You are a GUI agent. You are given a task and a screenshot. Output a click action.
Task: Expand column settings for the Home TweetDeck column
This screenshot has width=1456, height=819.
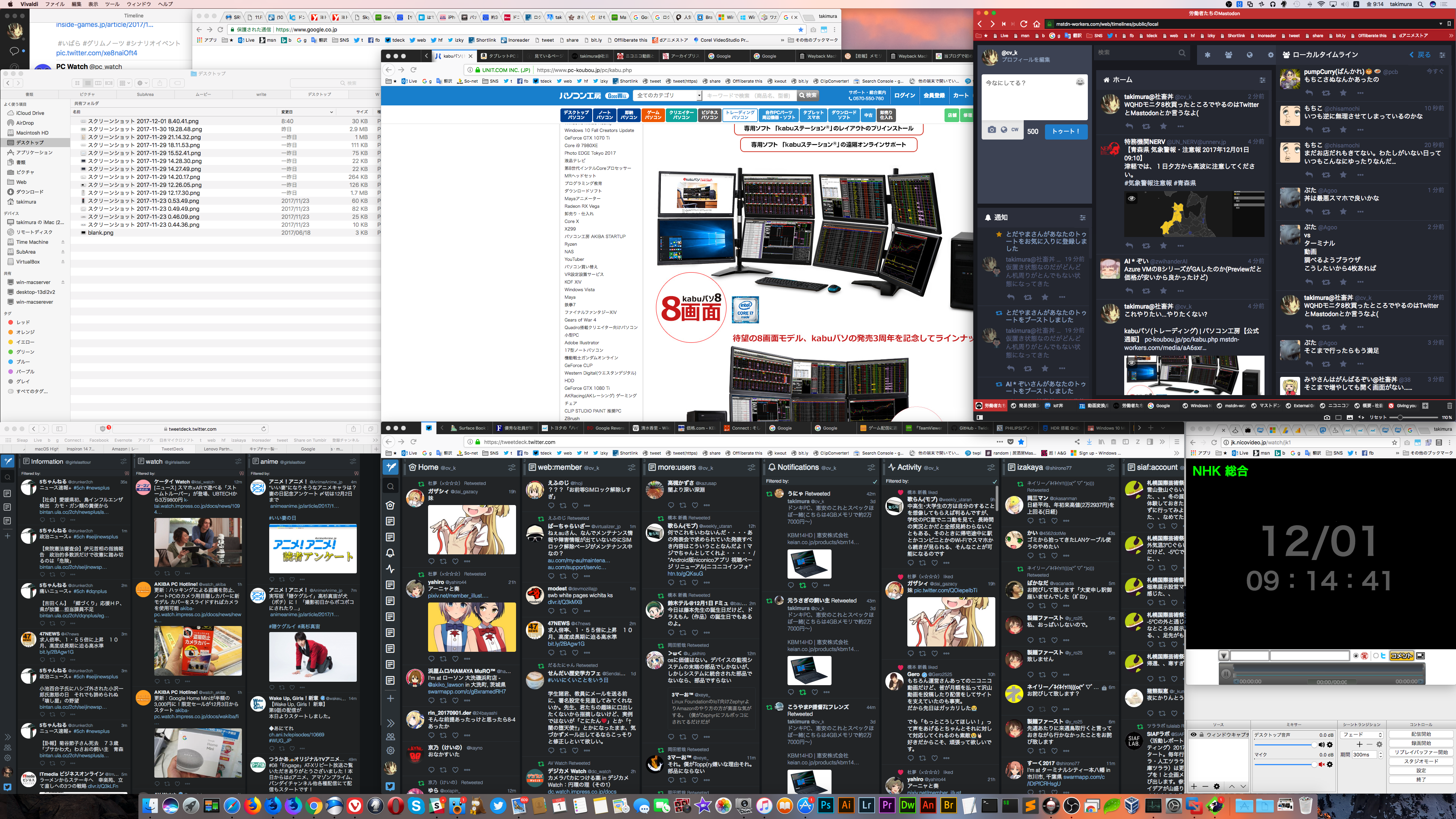point(511,468)
